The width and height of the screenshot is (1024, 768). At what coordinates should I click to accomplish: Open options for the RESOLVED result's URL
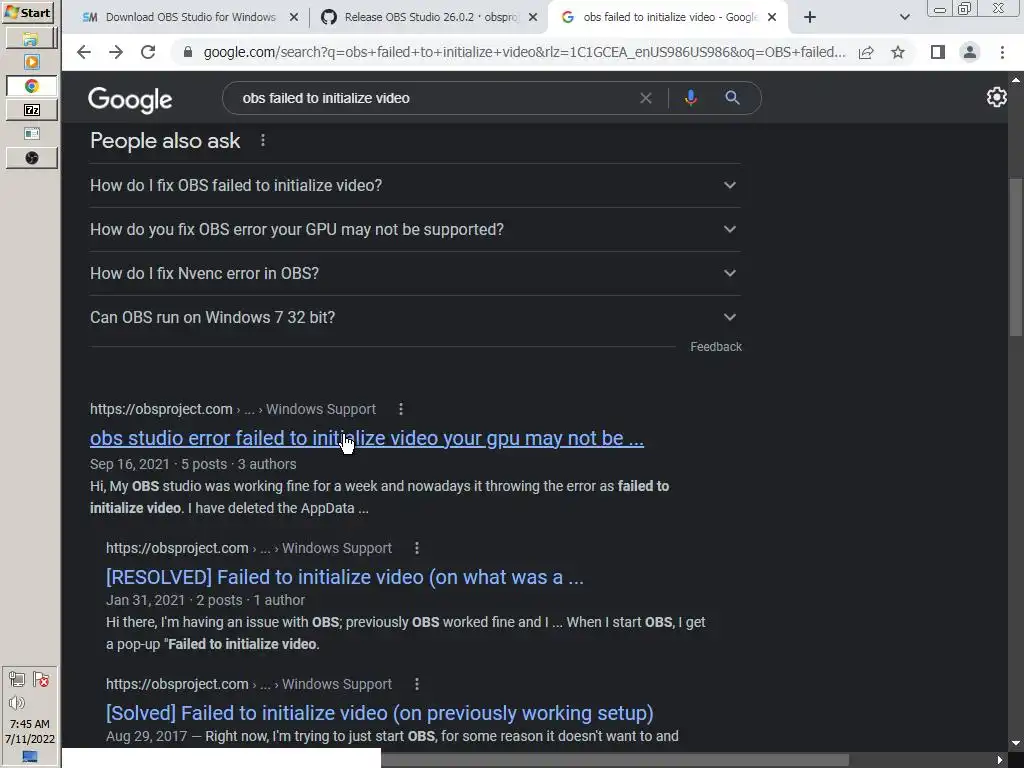pos(417,548)
